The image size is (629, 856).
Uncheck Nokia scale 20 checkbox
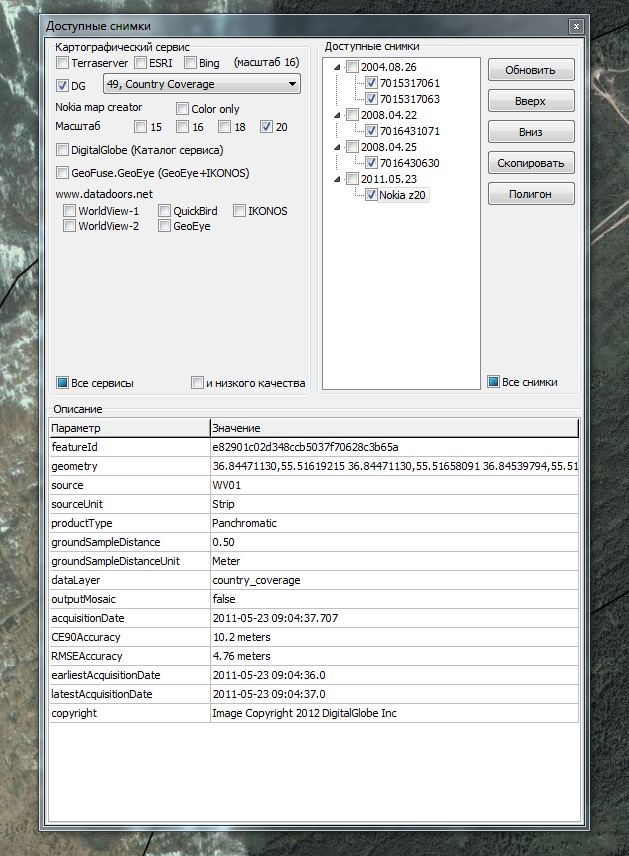click(266, 127)
